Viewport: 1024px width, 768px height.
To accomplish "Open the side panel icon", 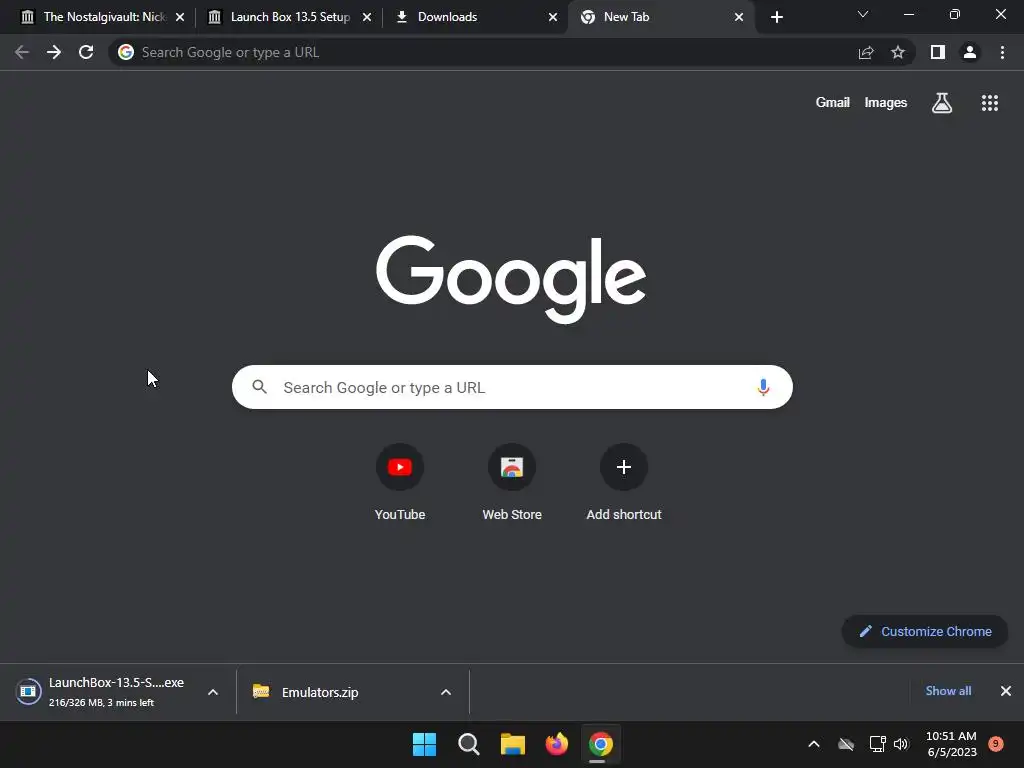I will [938, 52].
